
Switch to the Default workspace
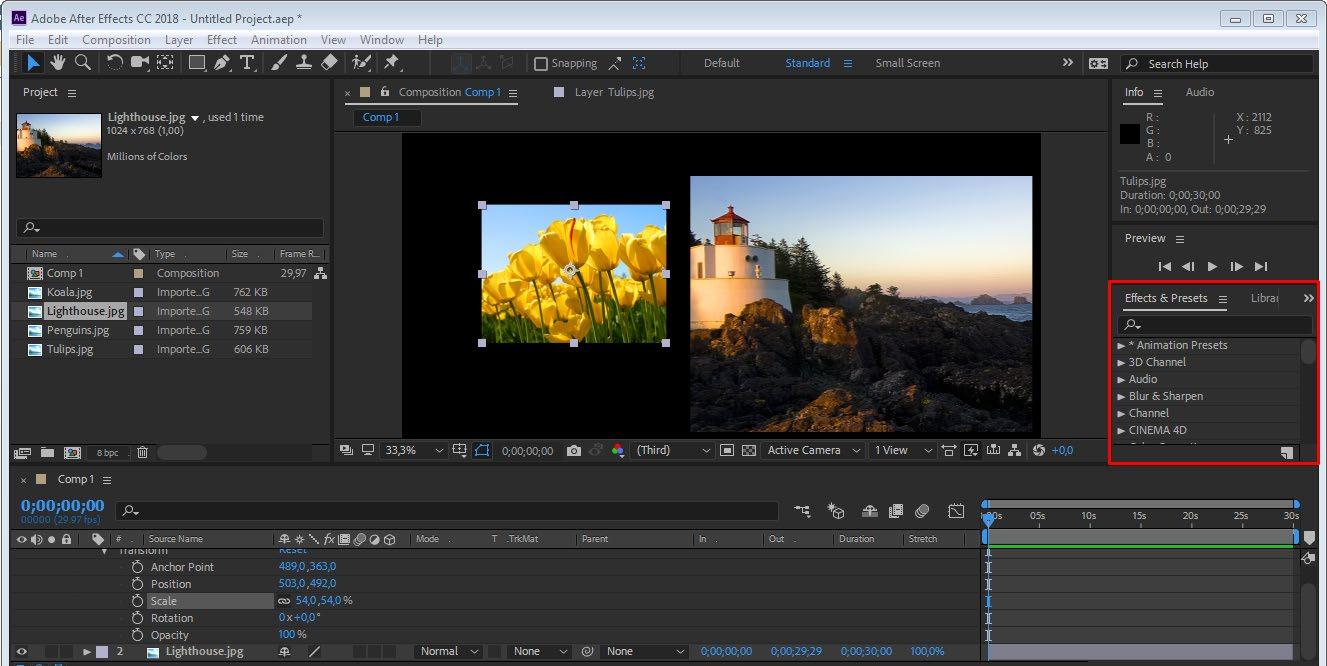click(722, 63)
